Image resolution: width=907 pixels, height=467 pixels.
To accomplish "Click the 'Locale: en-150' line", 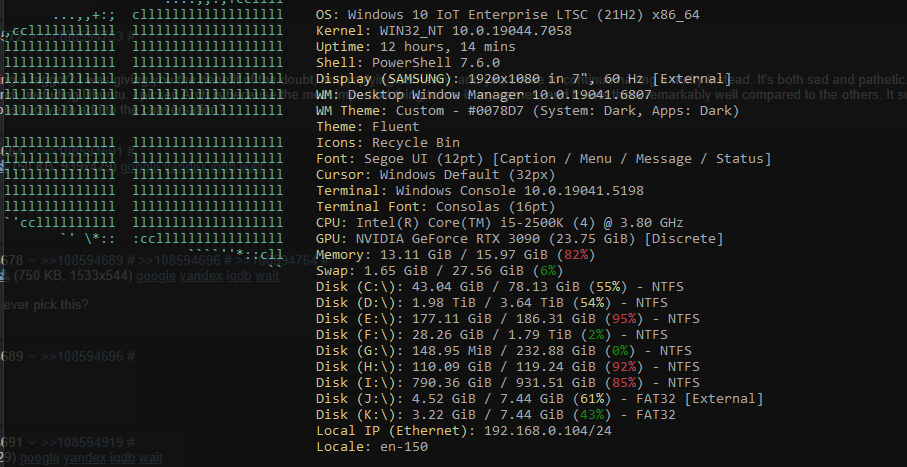I will pos(371,447).
